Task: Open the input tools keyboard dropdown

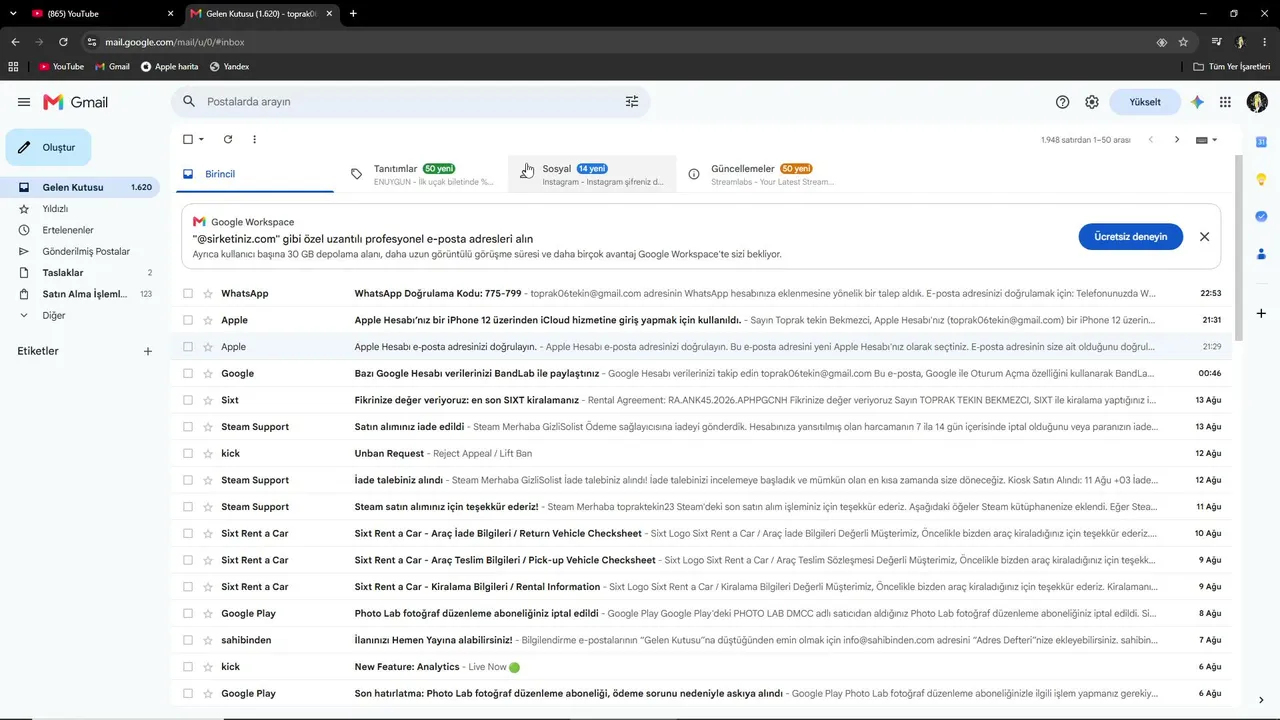Action: pos(1207,140)
